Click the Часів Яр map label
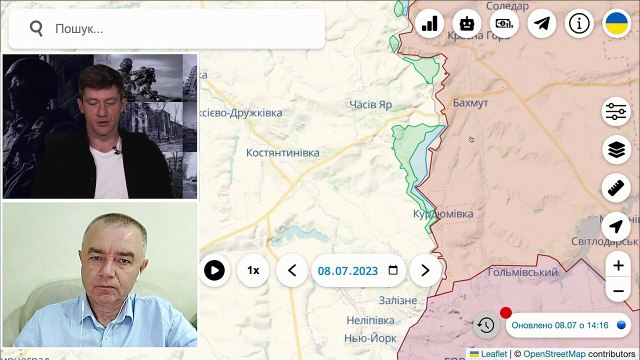This screenshot has height=360, width=640. point(371,105)
